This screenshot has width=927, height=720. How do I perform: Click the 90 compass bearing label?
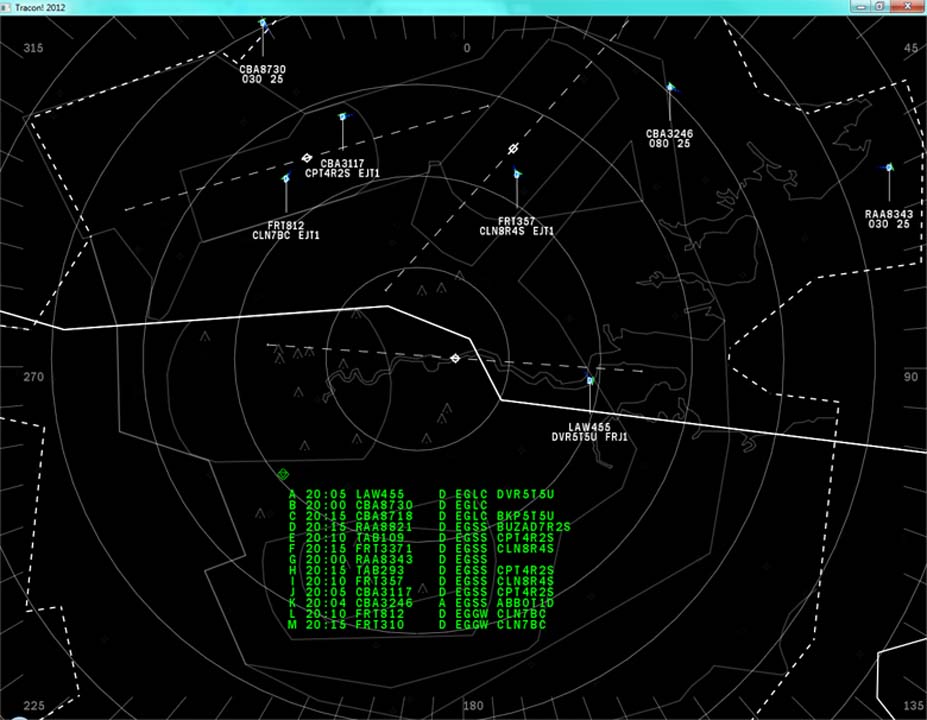[x=911, y=377]
